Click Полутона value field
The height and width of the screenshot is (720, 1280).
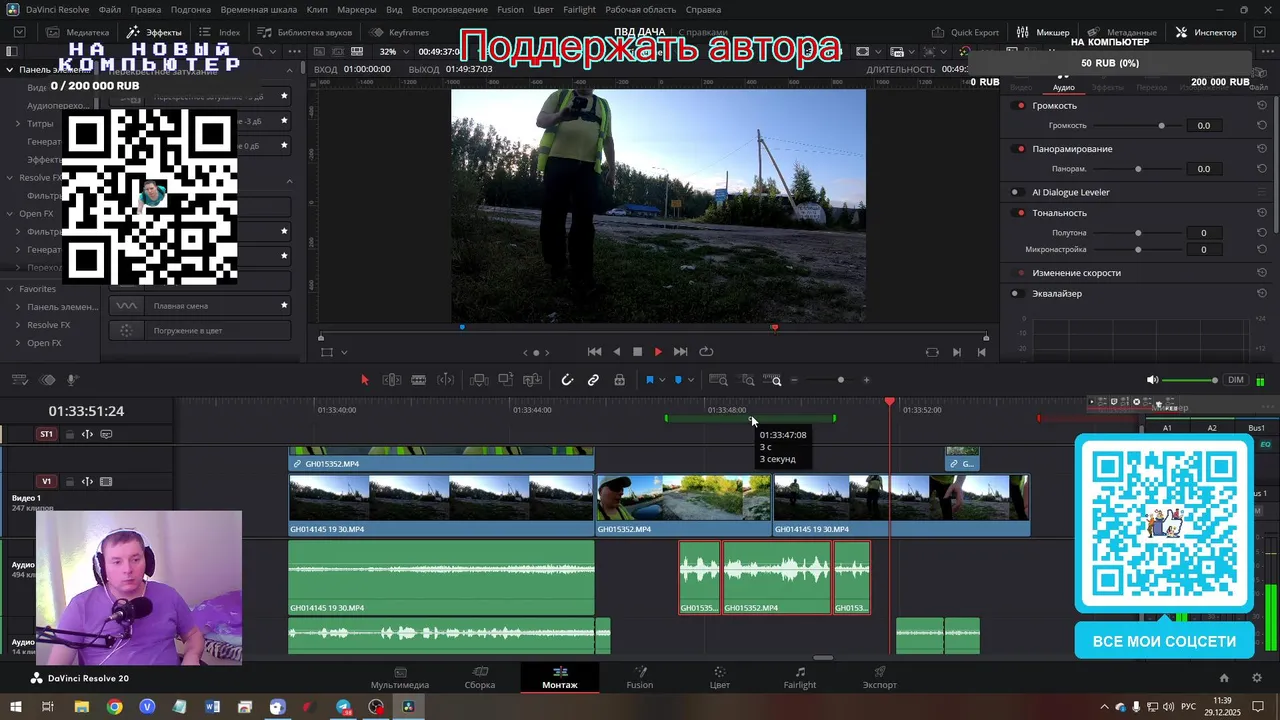1204,233
